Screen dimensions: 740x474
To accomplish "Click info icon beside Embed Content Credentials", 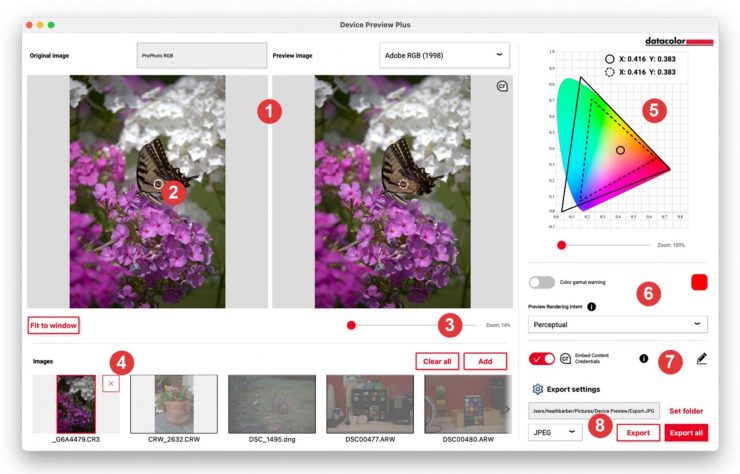I will click(x=643, y=358).
